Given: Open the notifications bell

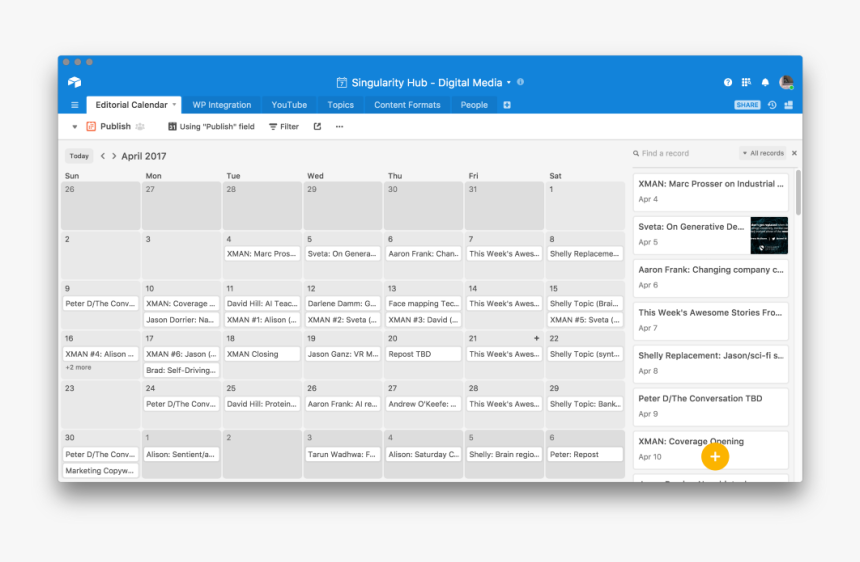Looking at the screenshot, I should coord(765,82).
